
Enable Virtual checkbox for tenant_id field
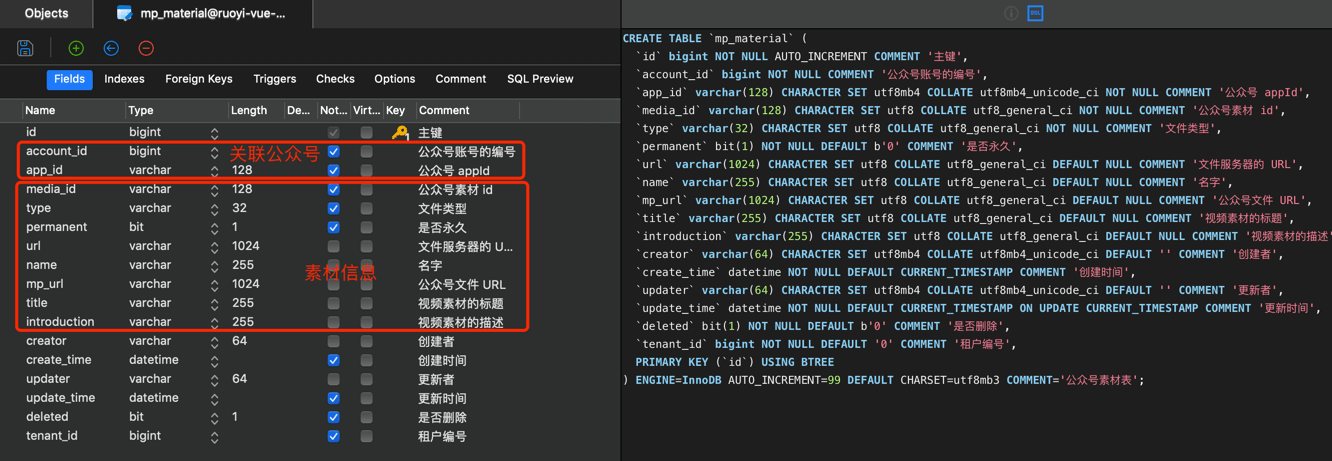click(x=366, y=436)
